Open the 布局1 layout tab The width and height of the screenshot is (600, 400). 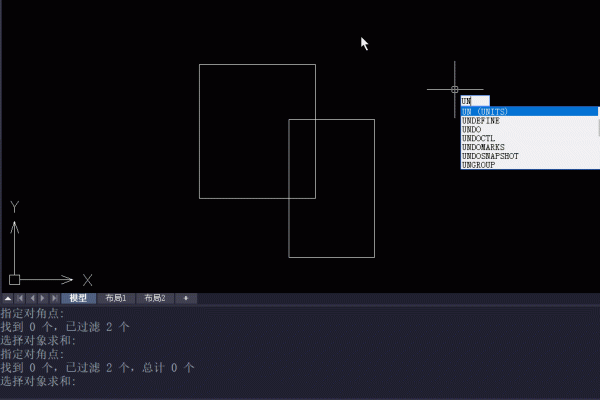116,298
